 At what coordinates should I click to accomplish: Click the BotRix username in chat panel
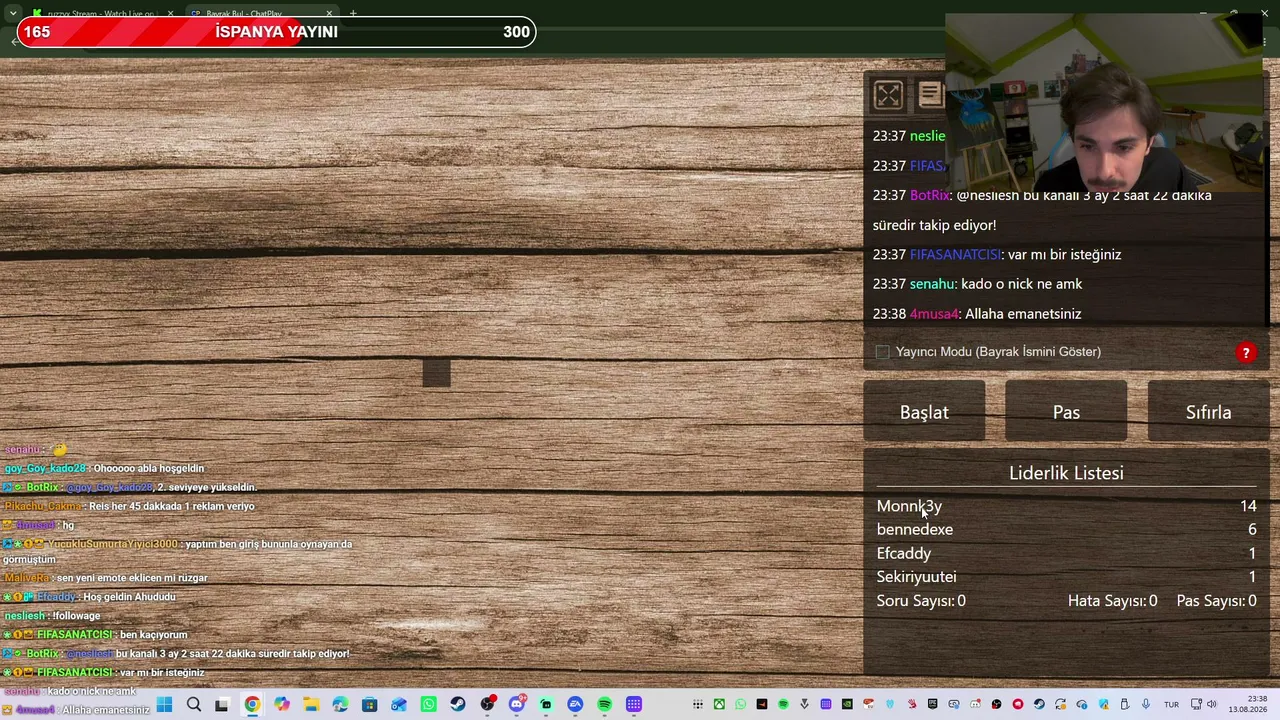[x=929, y=195]
